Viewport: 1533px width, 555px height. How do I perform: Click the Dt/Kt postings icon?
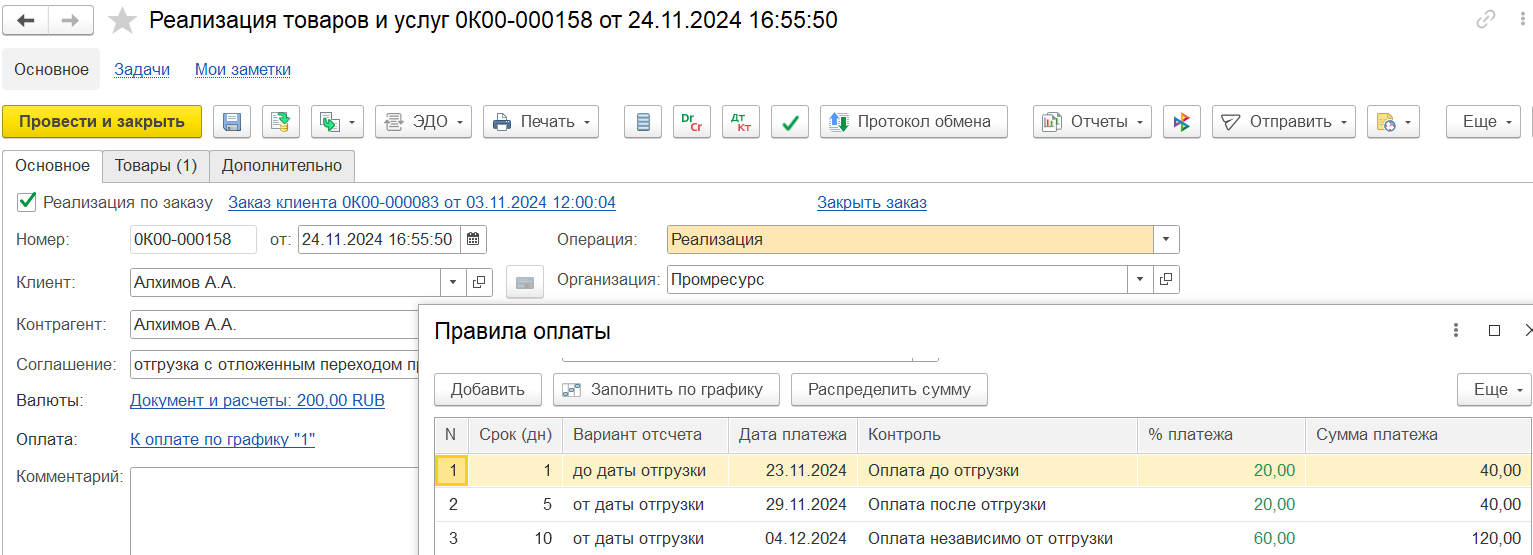pos(741,122)
